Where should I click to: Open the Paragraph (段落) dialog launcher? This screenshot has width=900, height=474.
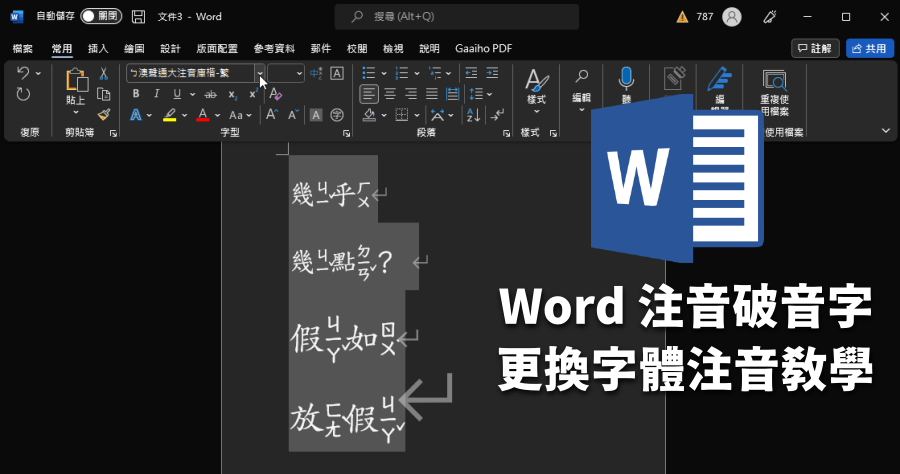coord(506,133)
